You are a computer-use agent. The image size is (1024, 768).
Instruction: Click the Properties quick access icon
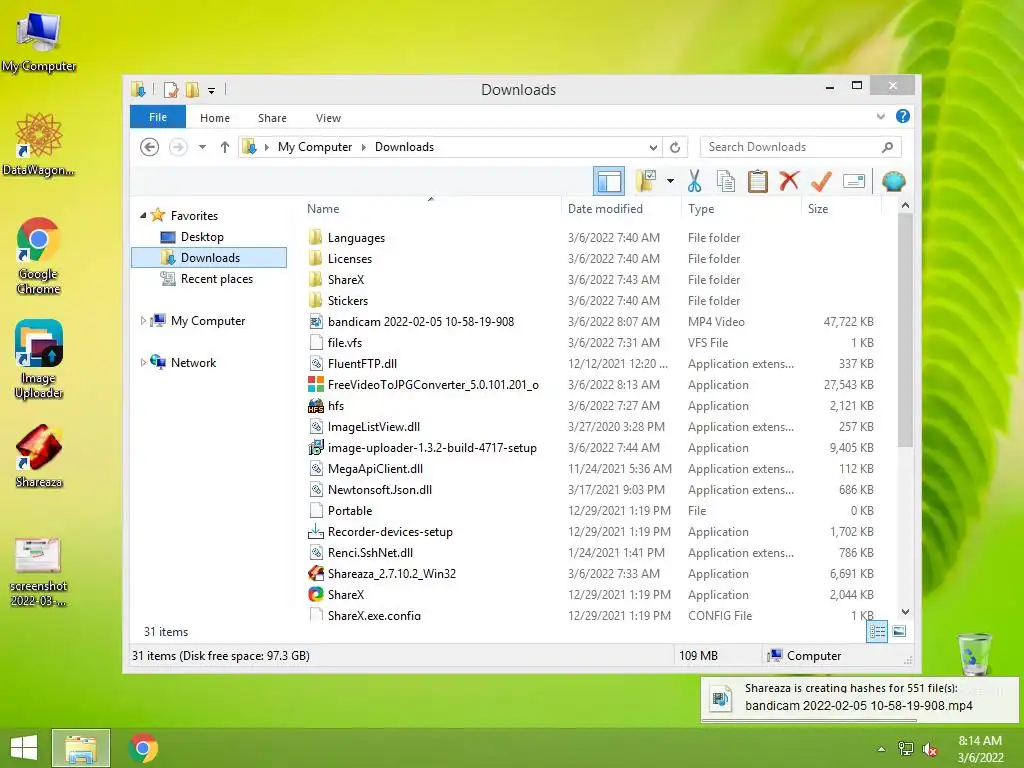[x=170, y=89]
